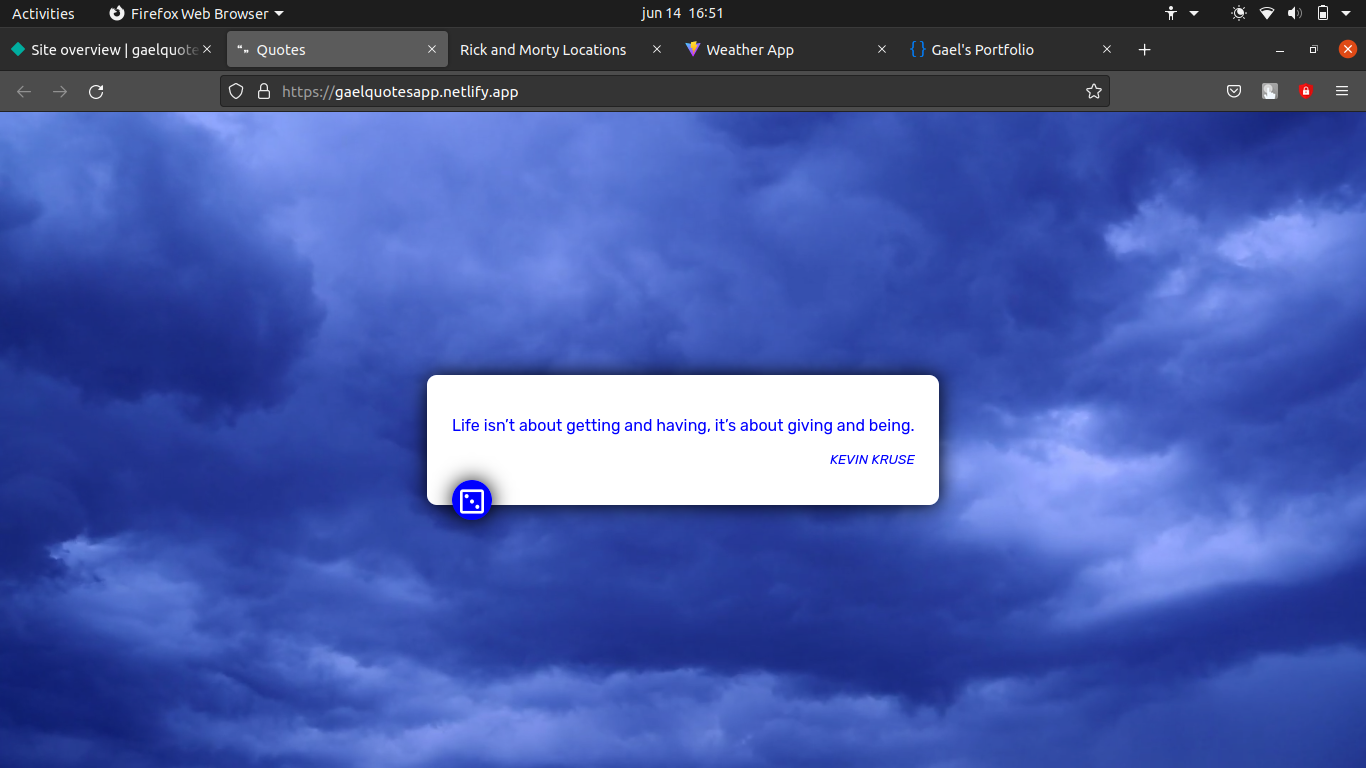
Task: Open the Save to Pocket icon
Action: [1234, 92]
